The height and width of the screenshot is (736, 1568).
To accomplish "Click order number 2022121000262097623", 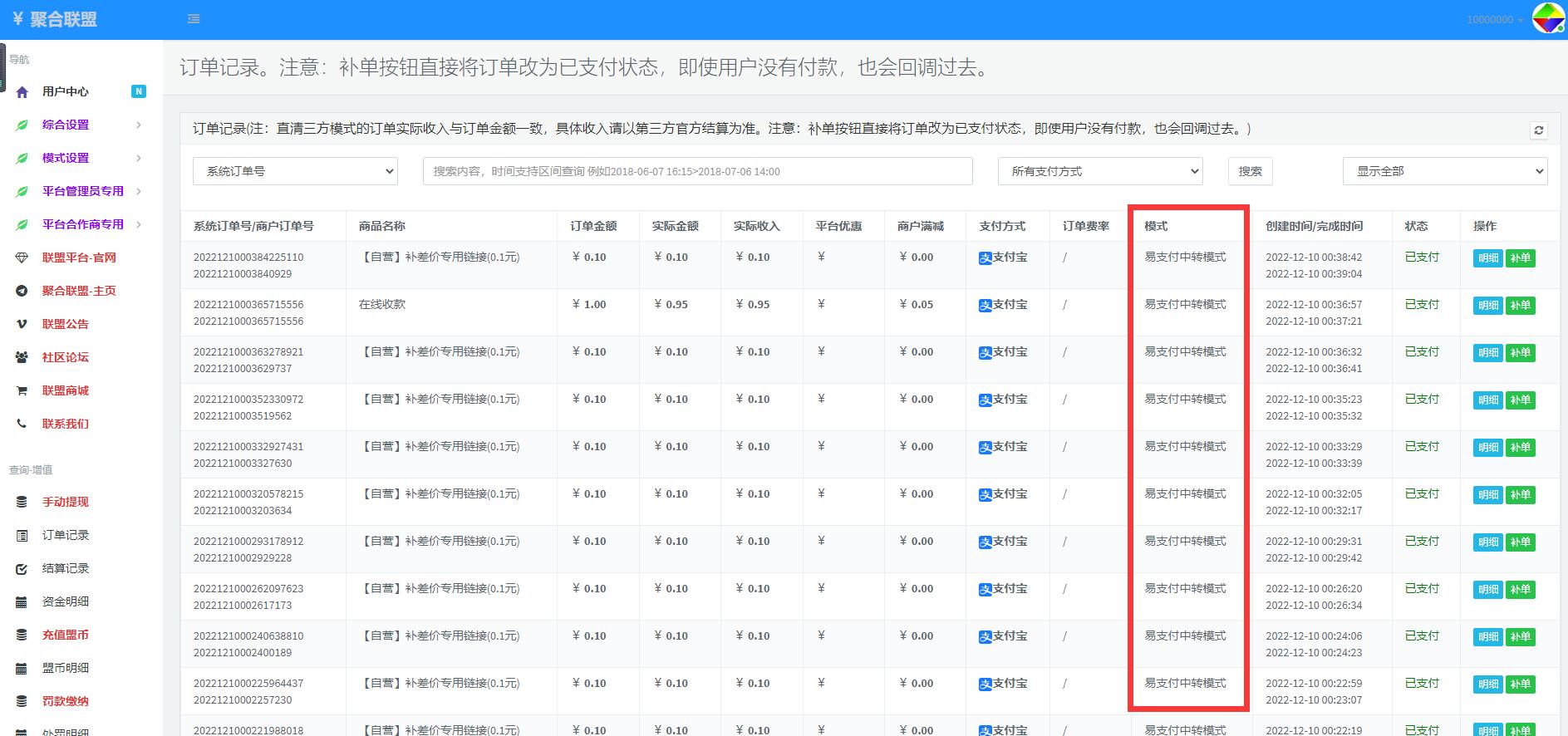I will coord(248,588).
